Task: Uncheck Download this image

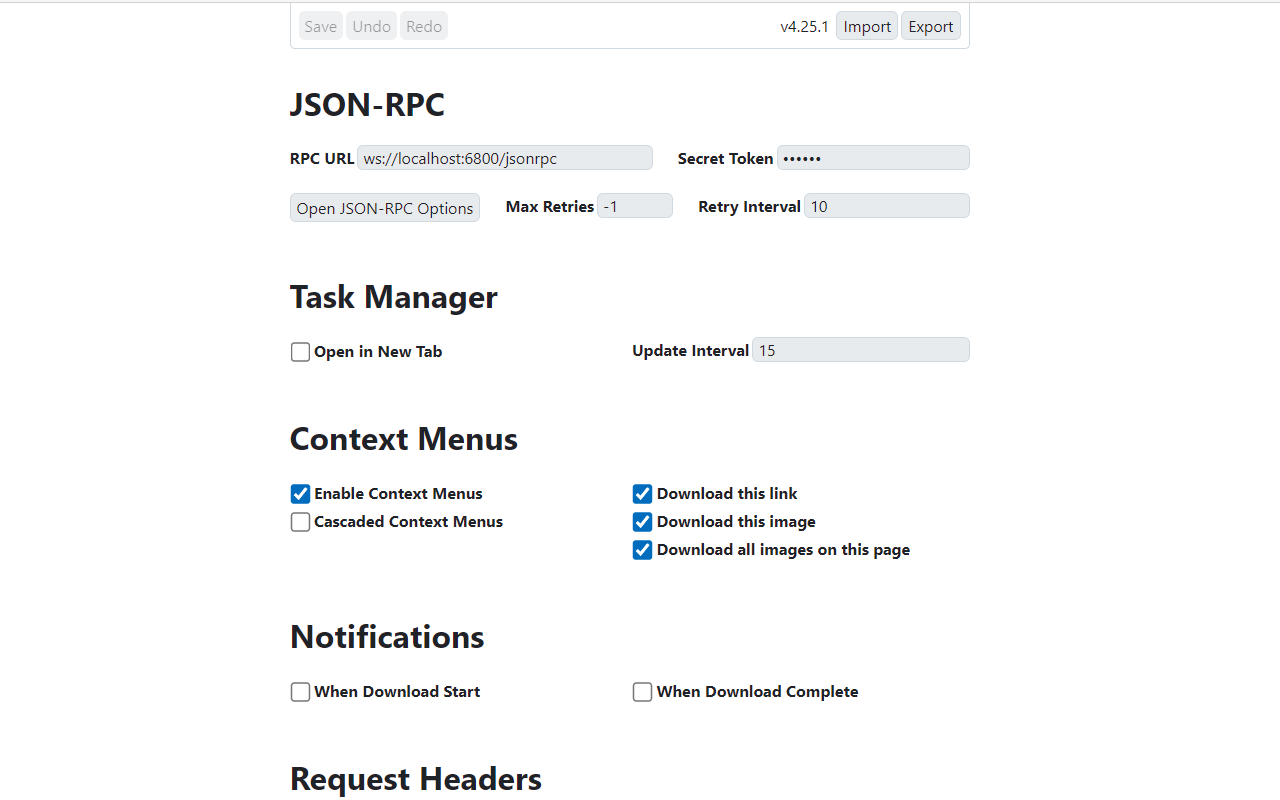Action: (x=642, y=521)
